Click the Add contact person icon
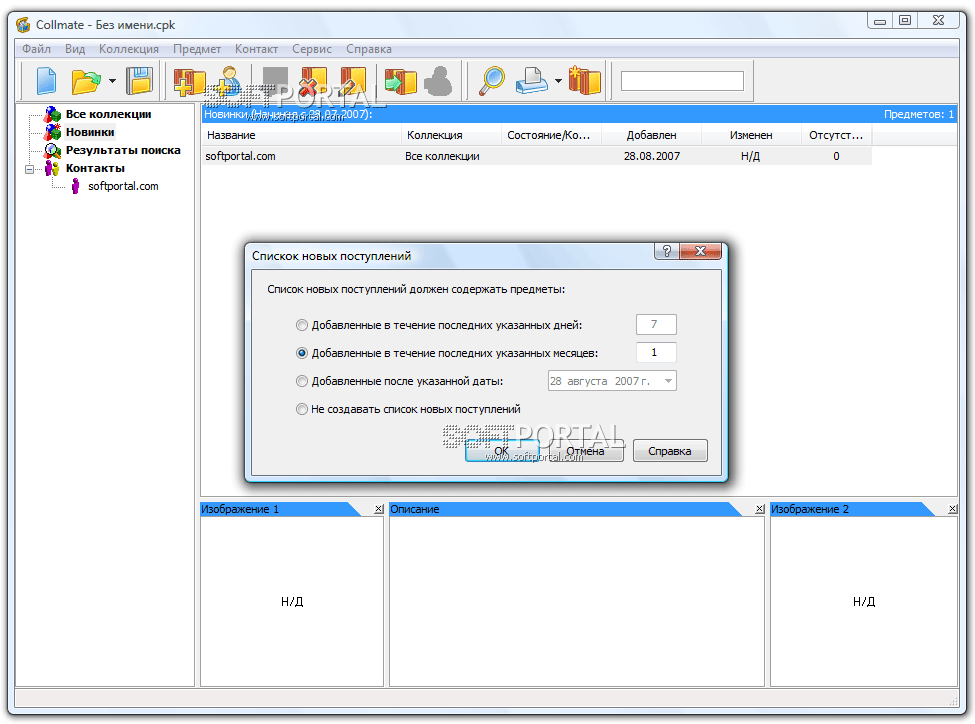Screen dimensions: 975x724 click(229, 81)
